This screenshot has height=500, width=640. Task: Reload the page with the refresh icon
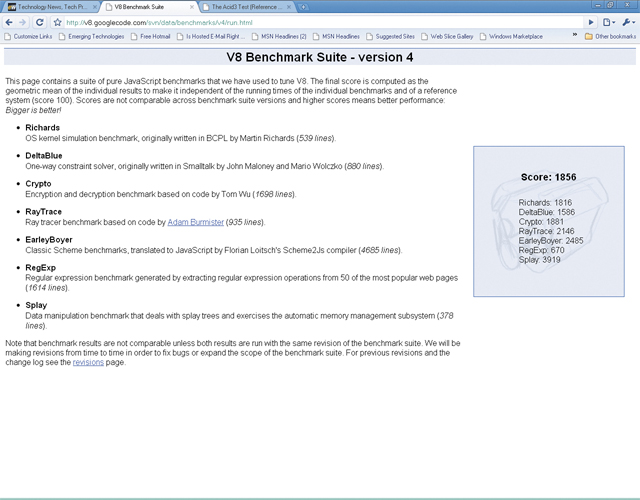pos(40,22)
